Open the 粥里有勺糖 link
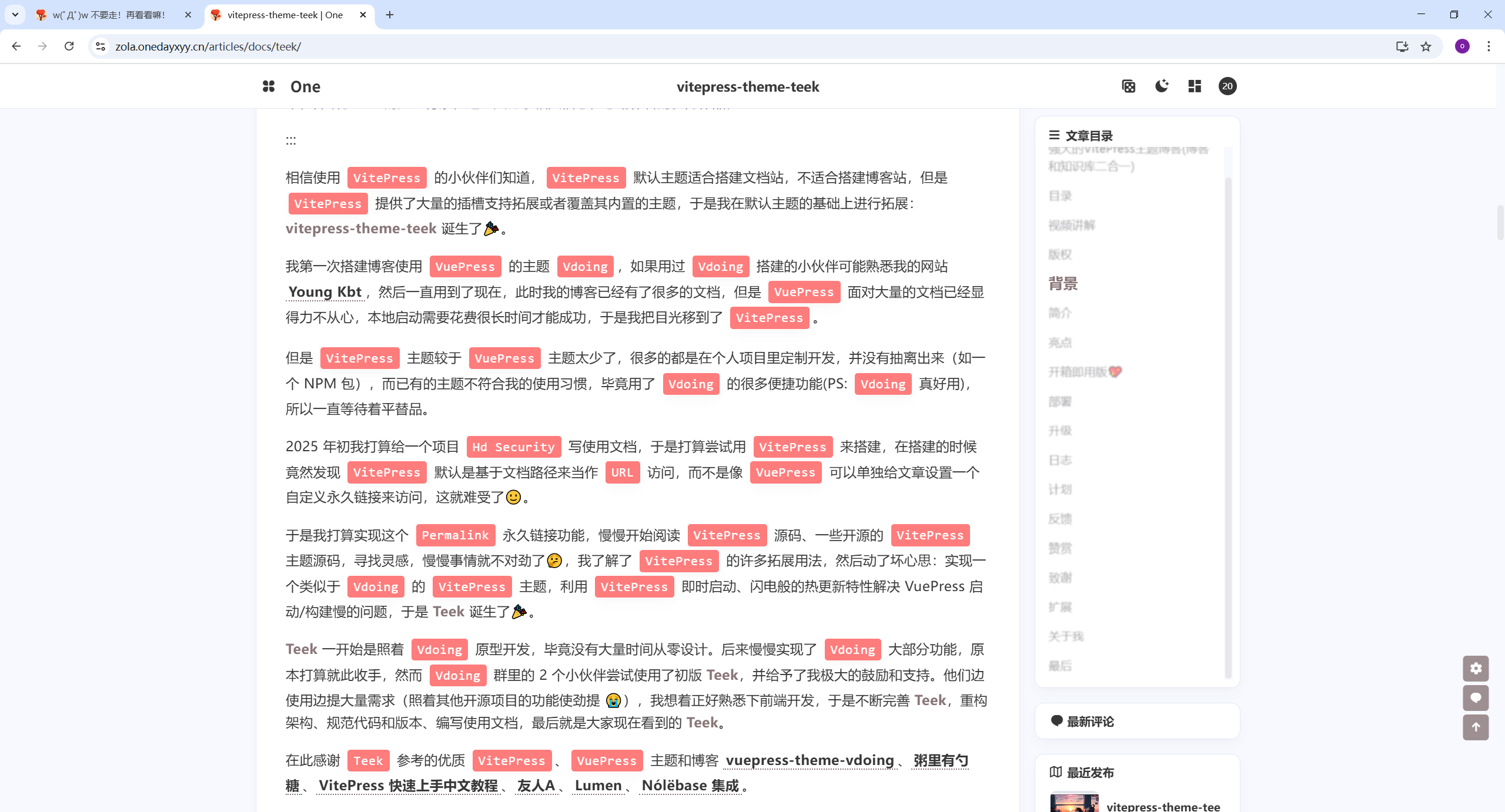This screenshot has width=1505, height=812. coord(941,760)
